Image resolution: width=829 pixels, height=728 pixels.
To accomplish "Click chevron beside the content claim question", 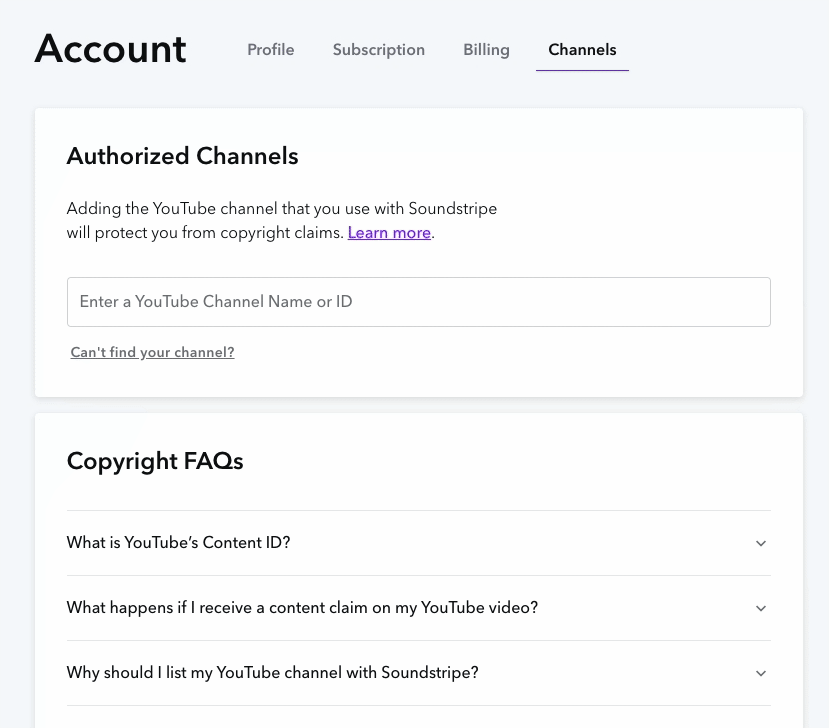I will tap(760, 609).
